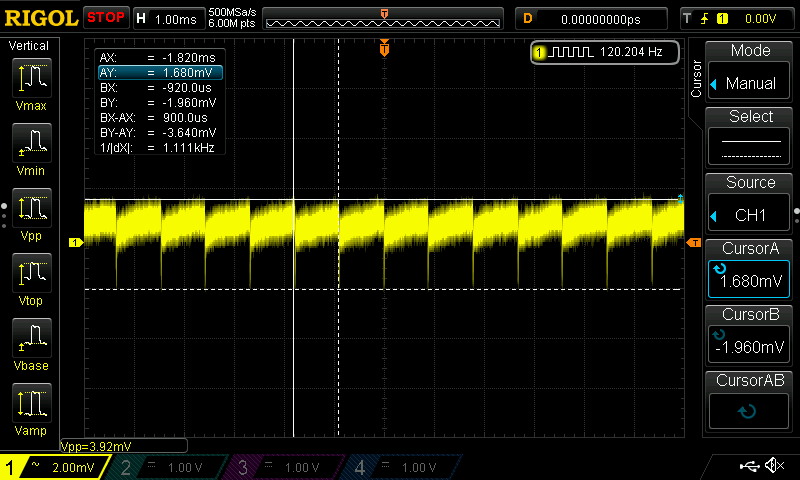Select the Vbase measurement icon

click(31, 338)
